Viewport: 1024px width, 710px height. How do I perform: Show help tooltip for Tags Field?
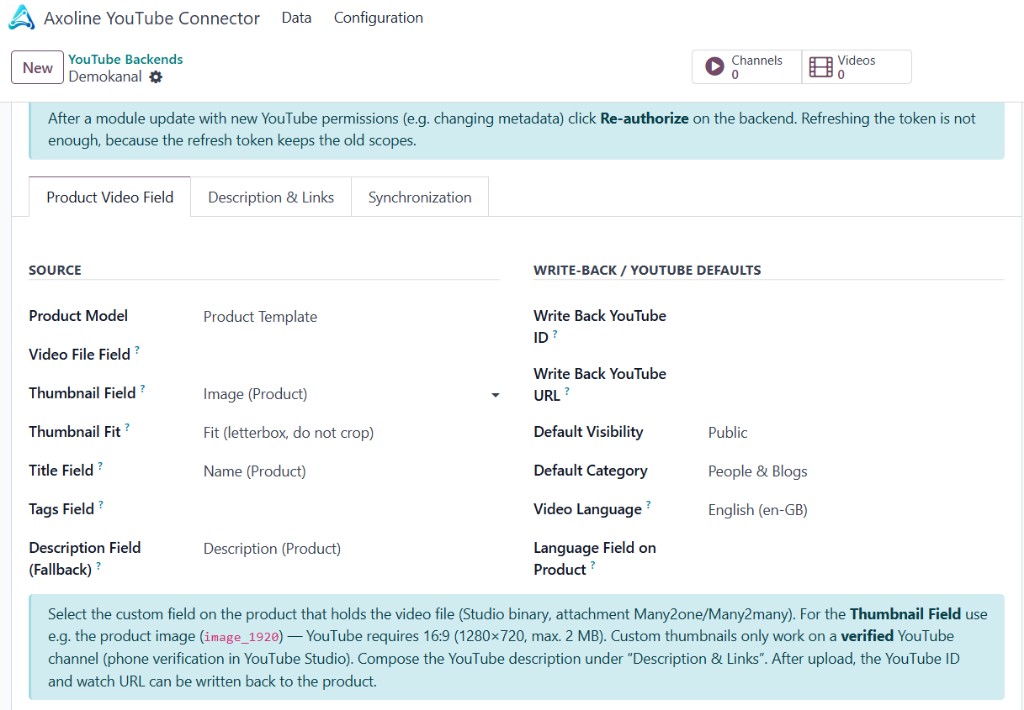tap(101, 505)
